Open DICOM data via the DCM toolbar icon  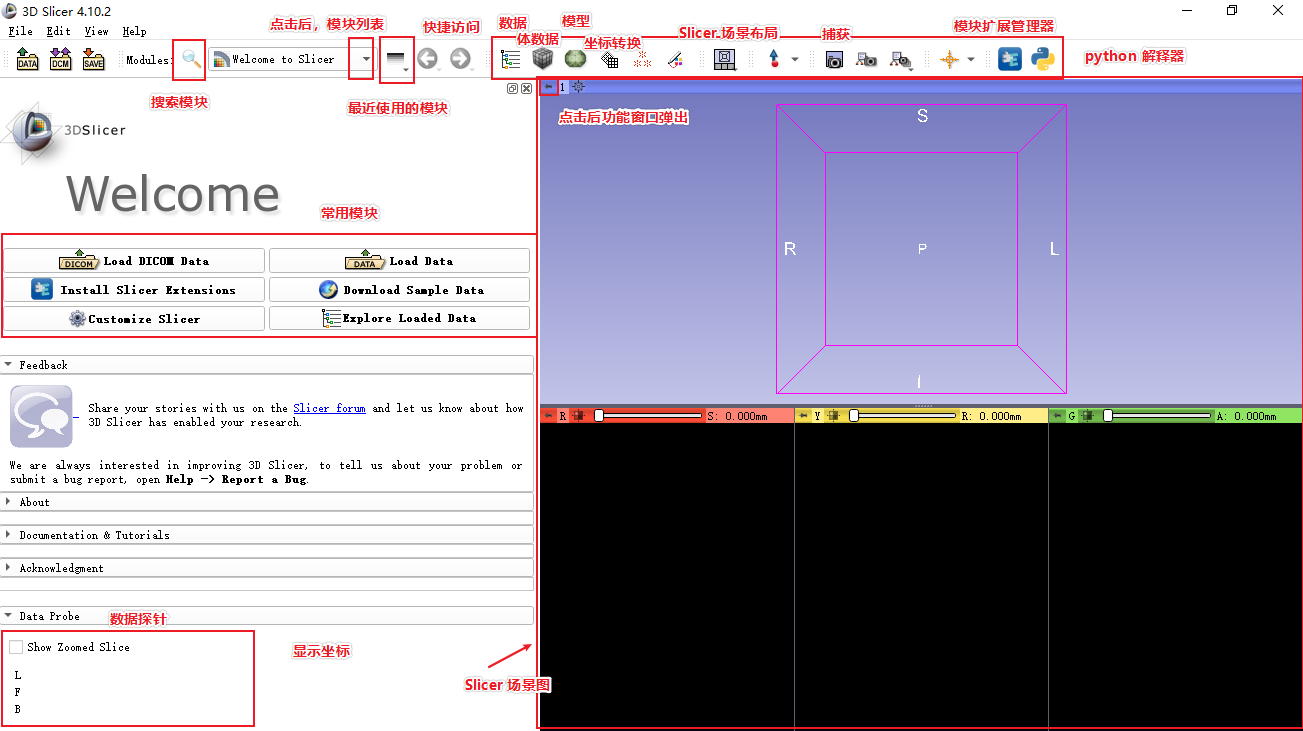[x=60, y=59]
